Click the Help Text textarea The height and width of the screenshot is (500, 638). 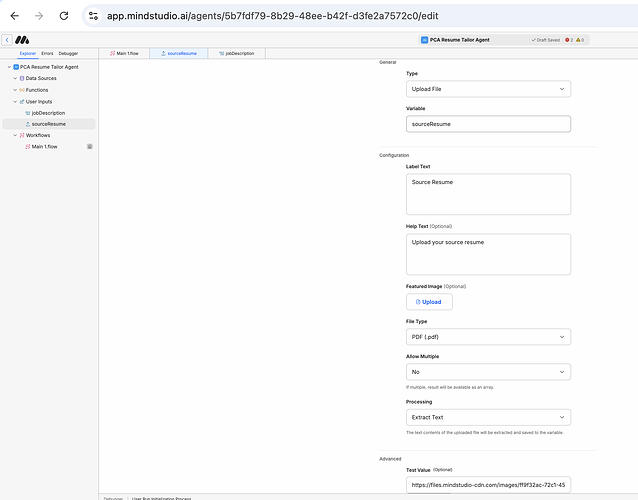click(488, 254)
